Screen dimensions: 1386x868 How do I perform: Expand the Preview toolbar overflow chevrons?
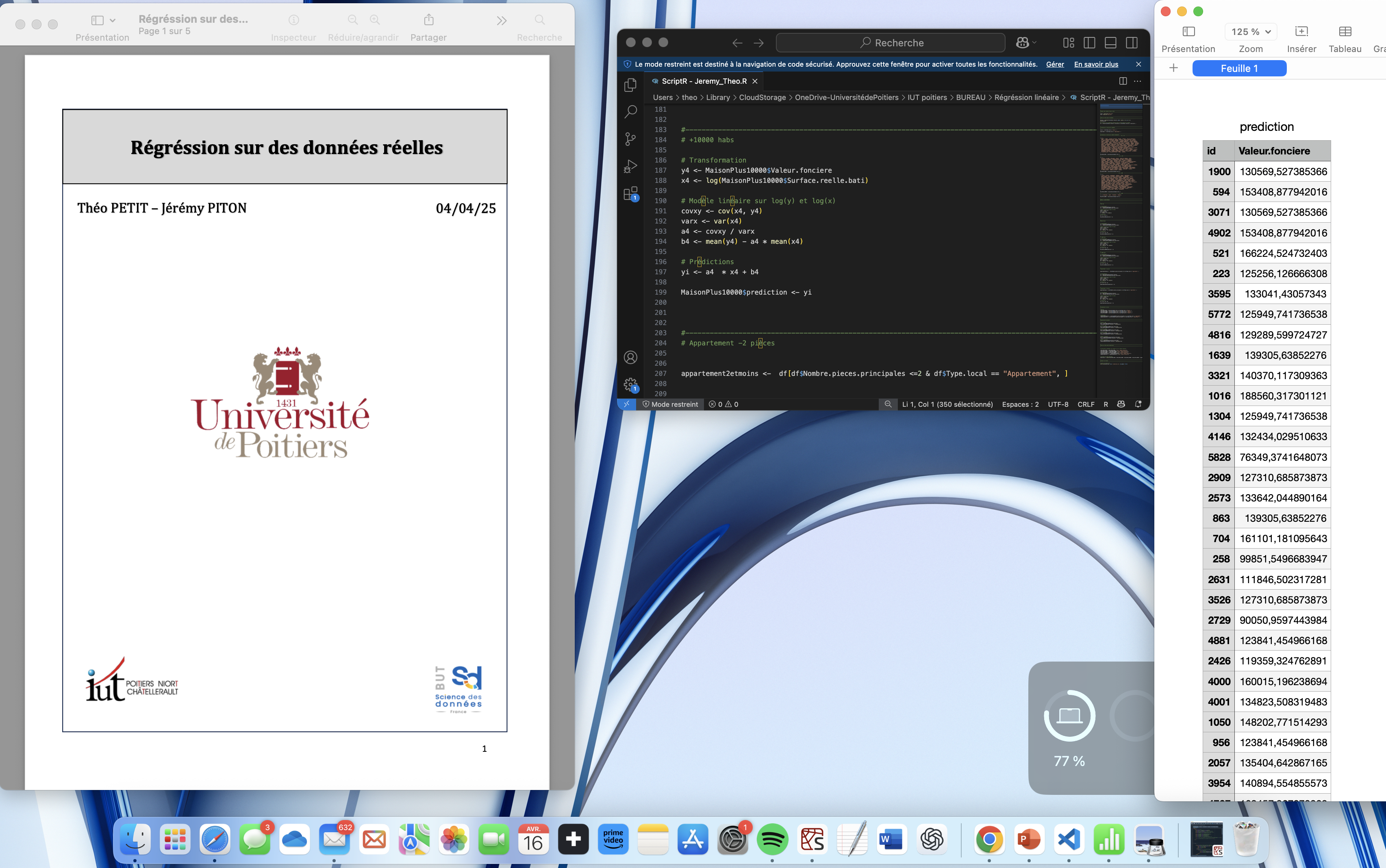(501, 21)
